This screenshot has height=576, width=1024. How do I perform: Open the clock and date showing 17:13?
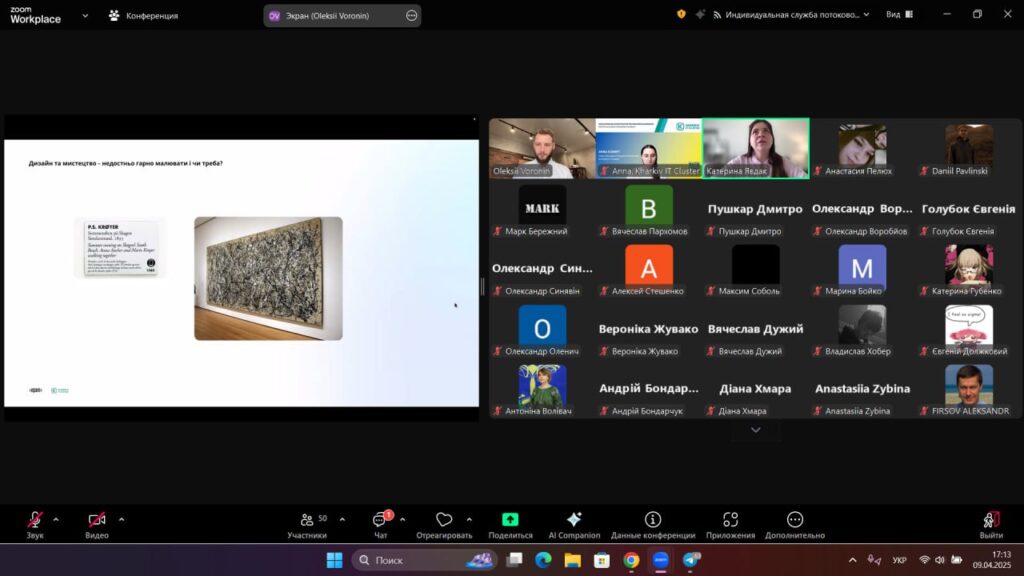point(991,560)
